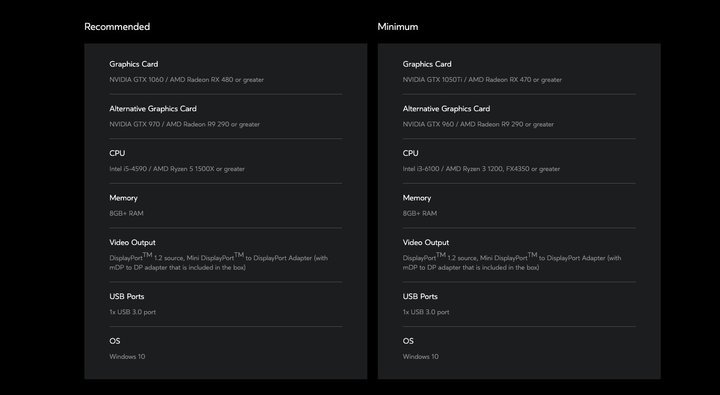Viewport: 720px width, 395px height.
Task: Select Recommended Graphics Card label
Action: pyautogui.click(x=134, y=64)
